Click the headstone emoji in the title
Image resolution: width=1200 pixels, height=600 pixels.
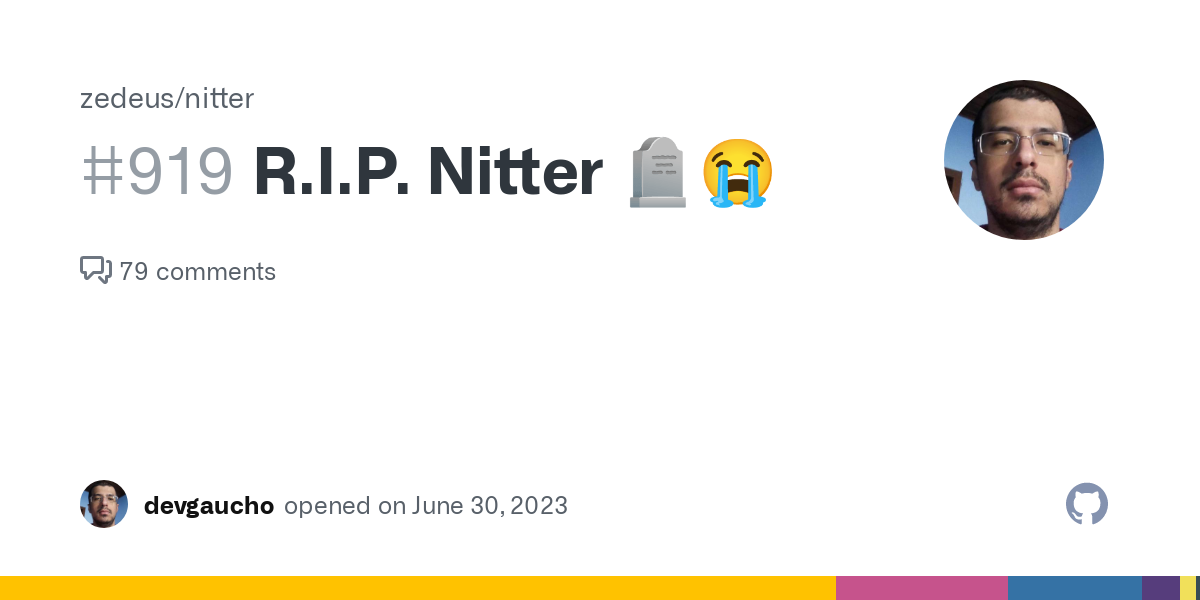pyautogui.click(x=657, y=173)
